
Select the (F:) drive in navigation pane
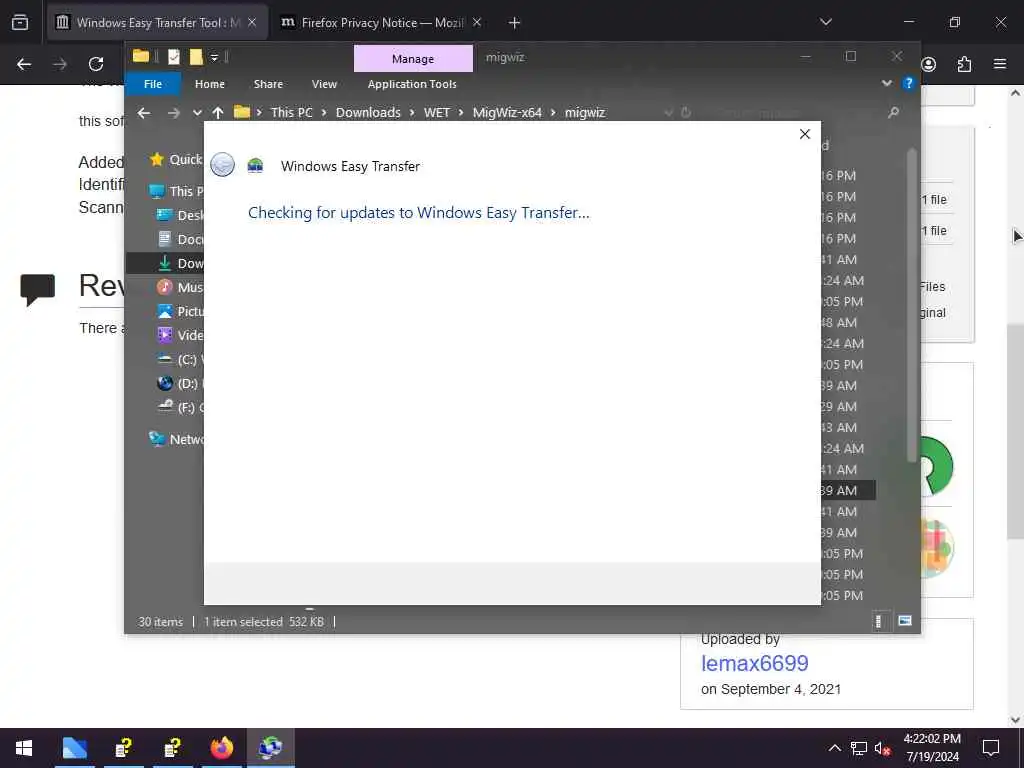pos(180,408)
